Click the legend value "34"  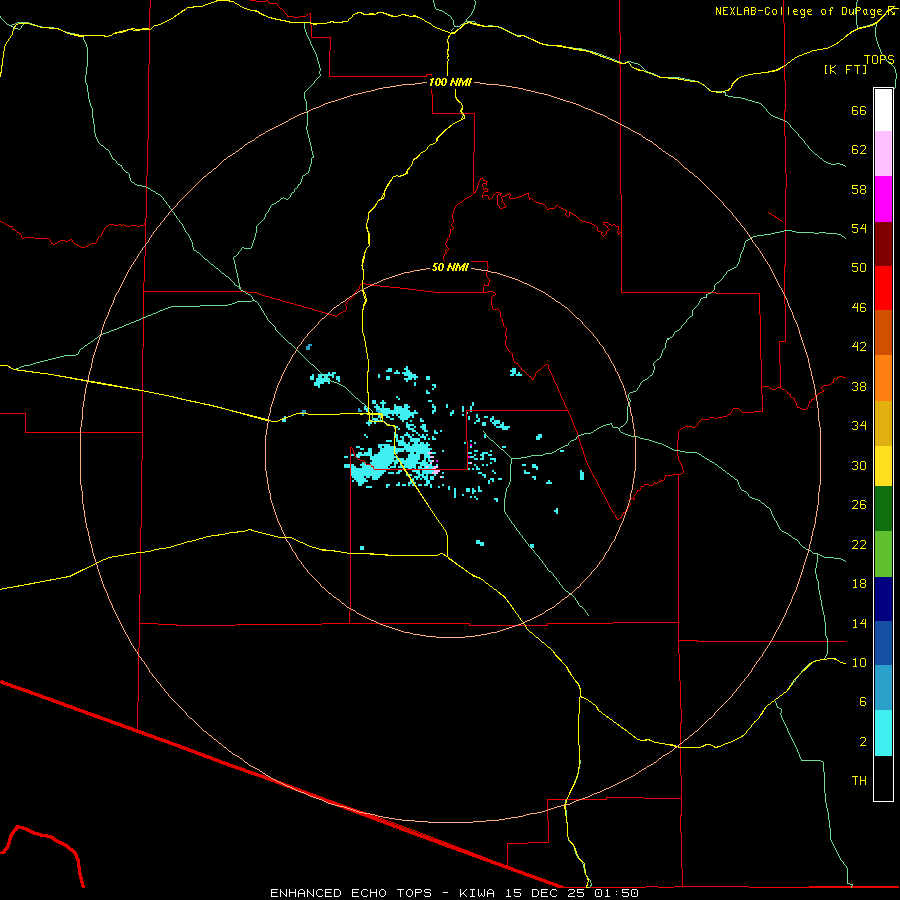[x=859, y=426]
